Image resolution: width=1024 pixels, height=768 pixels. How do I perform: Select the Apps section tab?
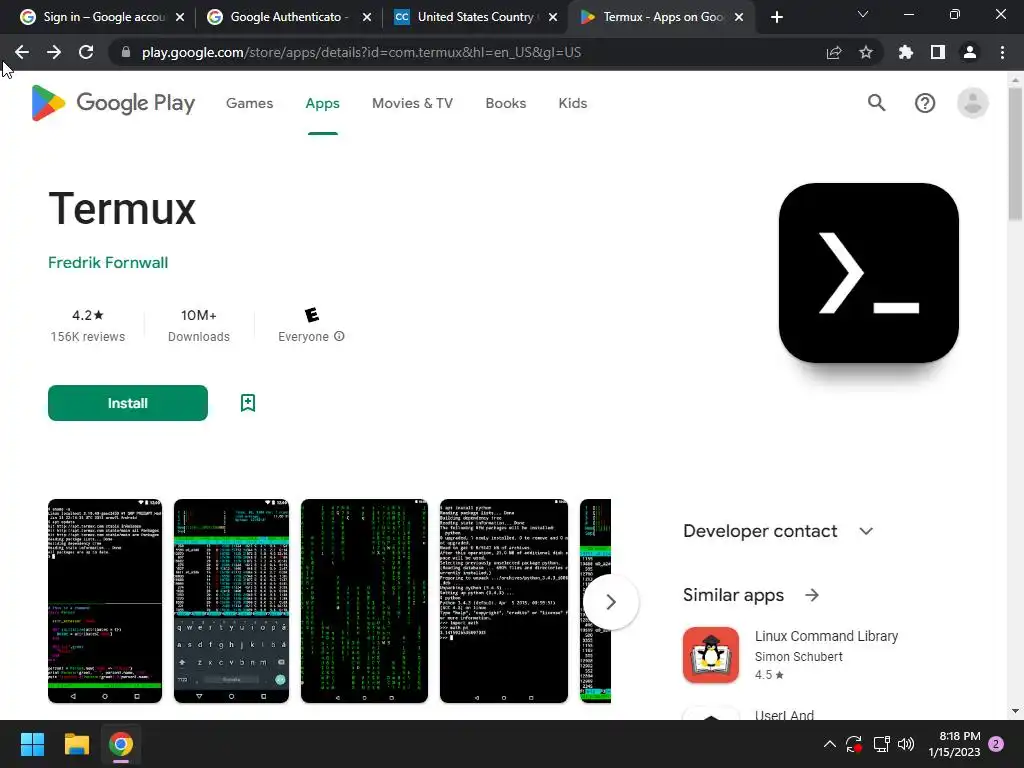323,103
